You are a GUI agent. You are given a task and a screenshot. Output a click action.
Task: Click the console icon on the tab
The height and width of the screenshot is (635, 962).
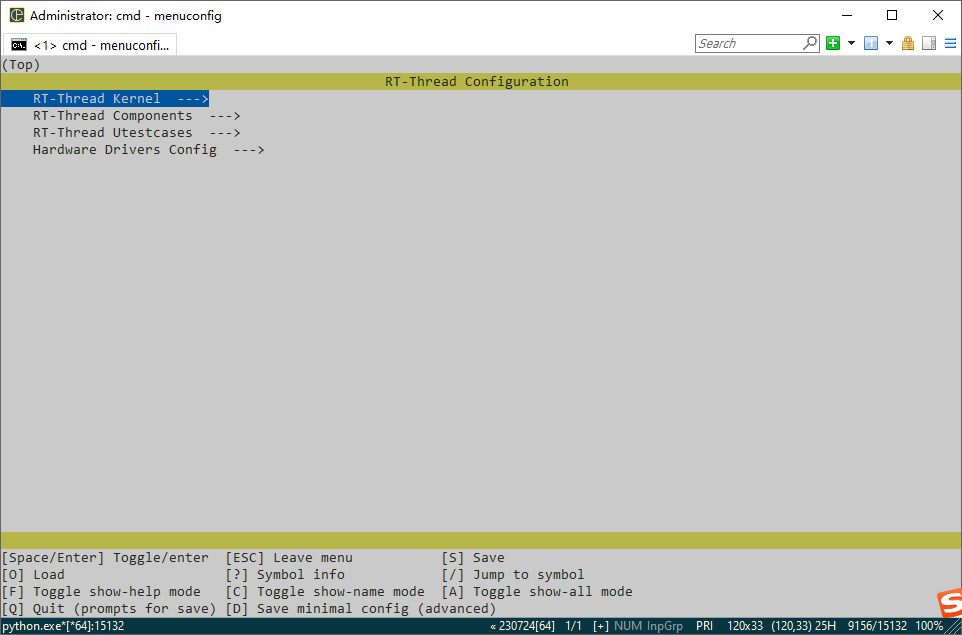tap(19, 45)
